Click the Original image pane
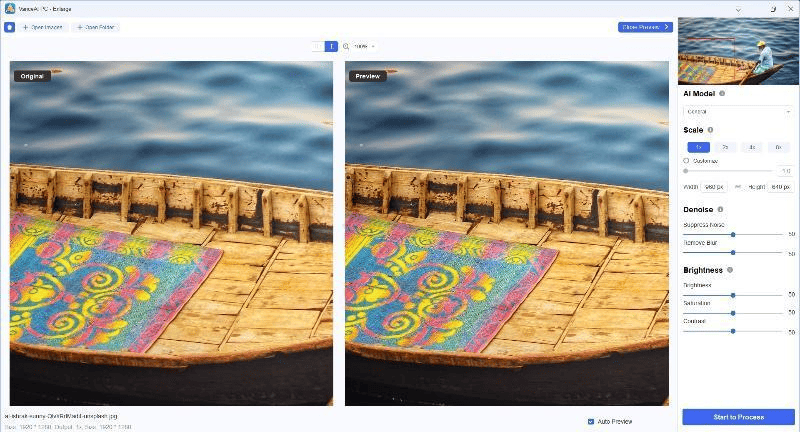 171,234
